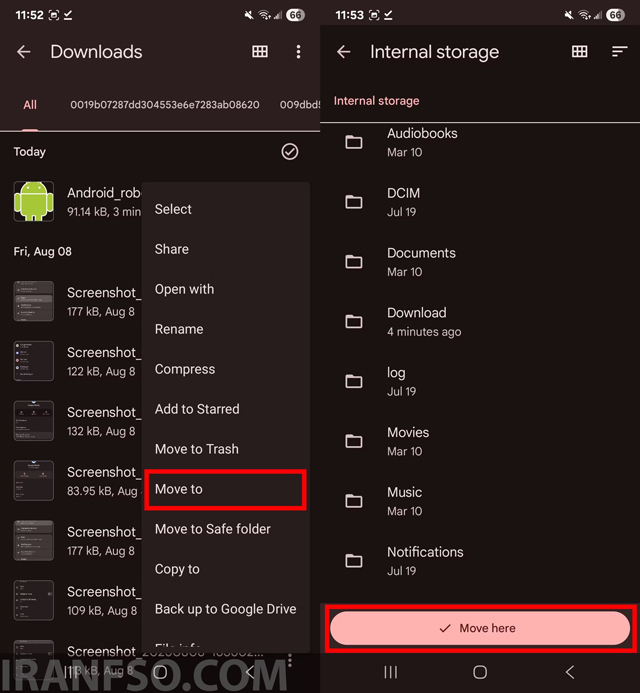Go back from the Internal storage screen
This screenshot has height=693, width=640.
pyautogui.click(x=344, y=52)
